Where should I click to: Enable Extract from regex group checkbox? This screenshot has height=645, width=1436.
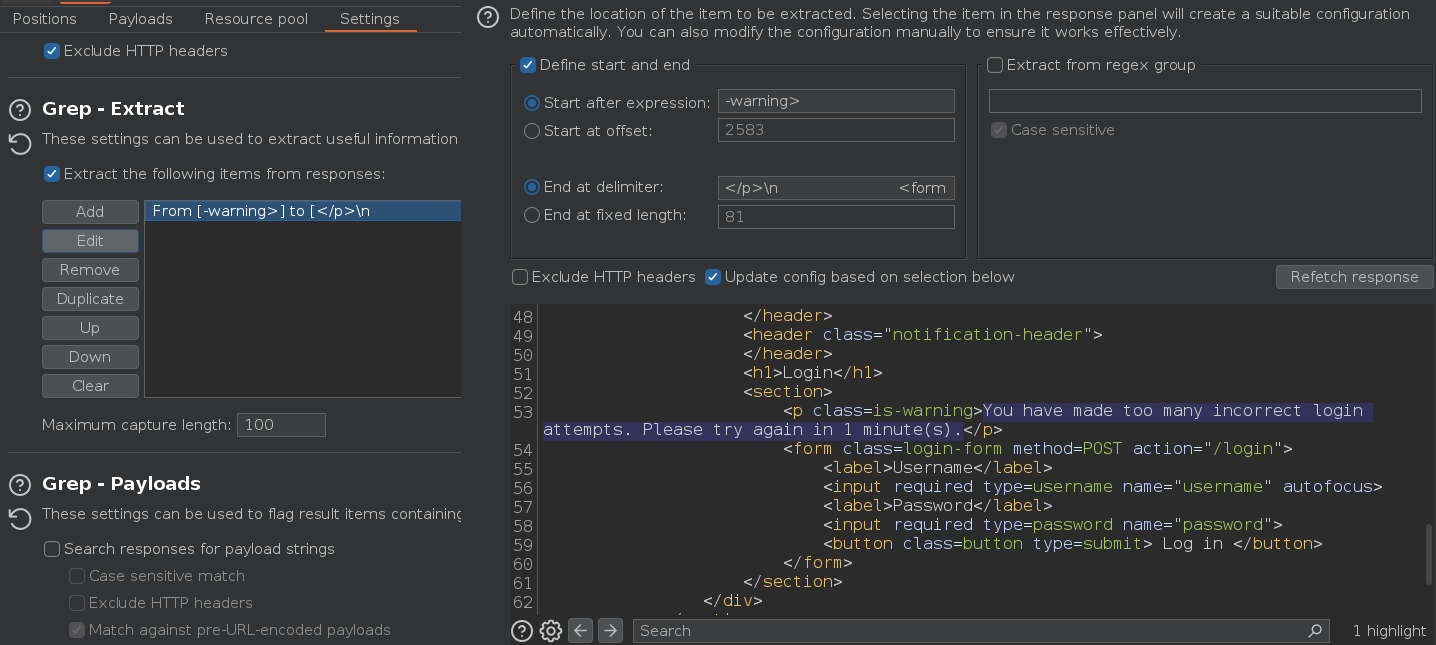point(995,65)
